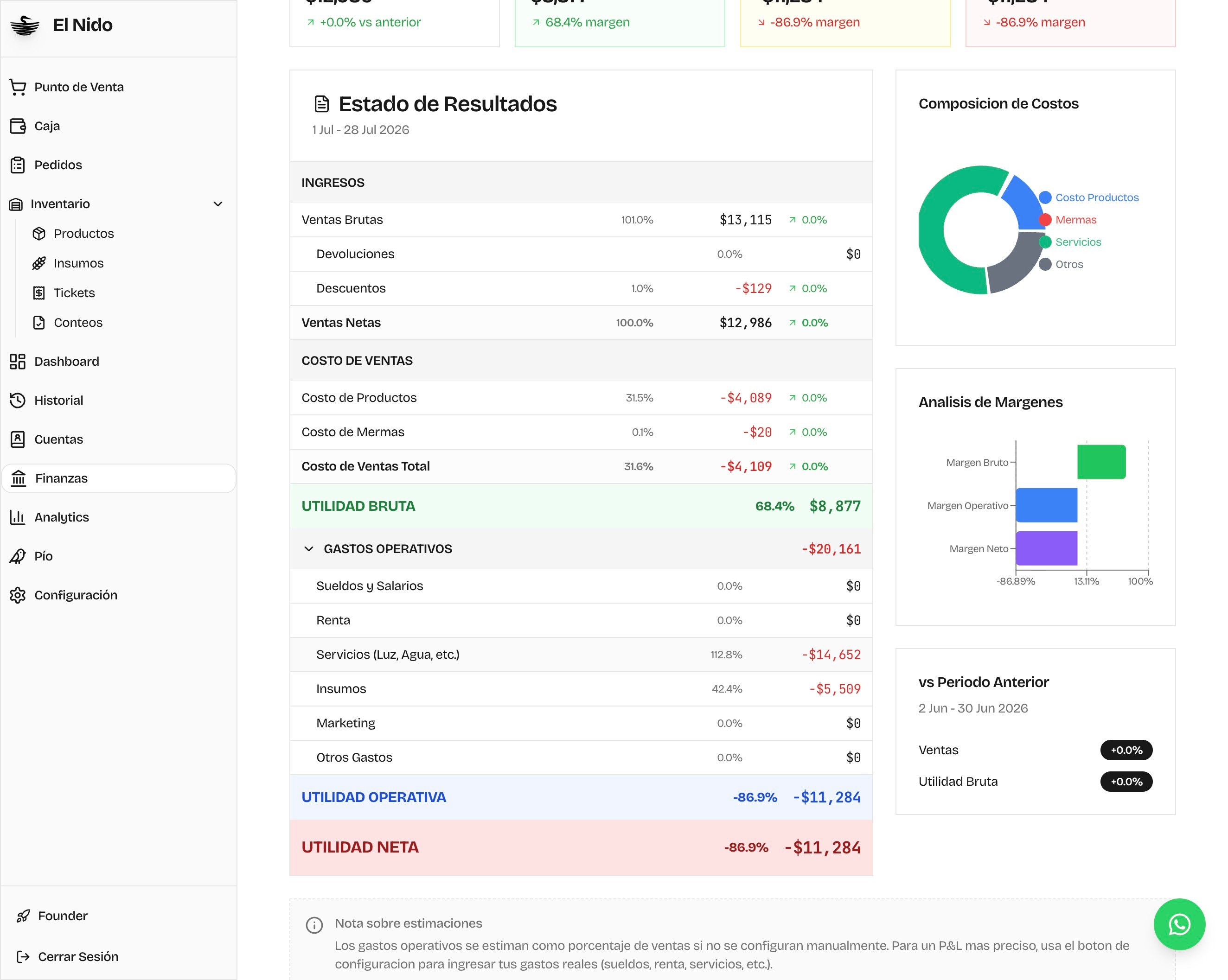Collapse the Gastos Operativos section chevron
Screen dimensions: 1228x980
click(309, 549)
